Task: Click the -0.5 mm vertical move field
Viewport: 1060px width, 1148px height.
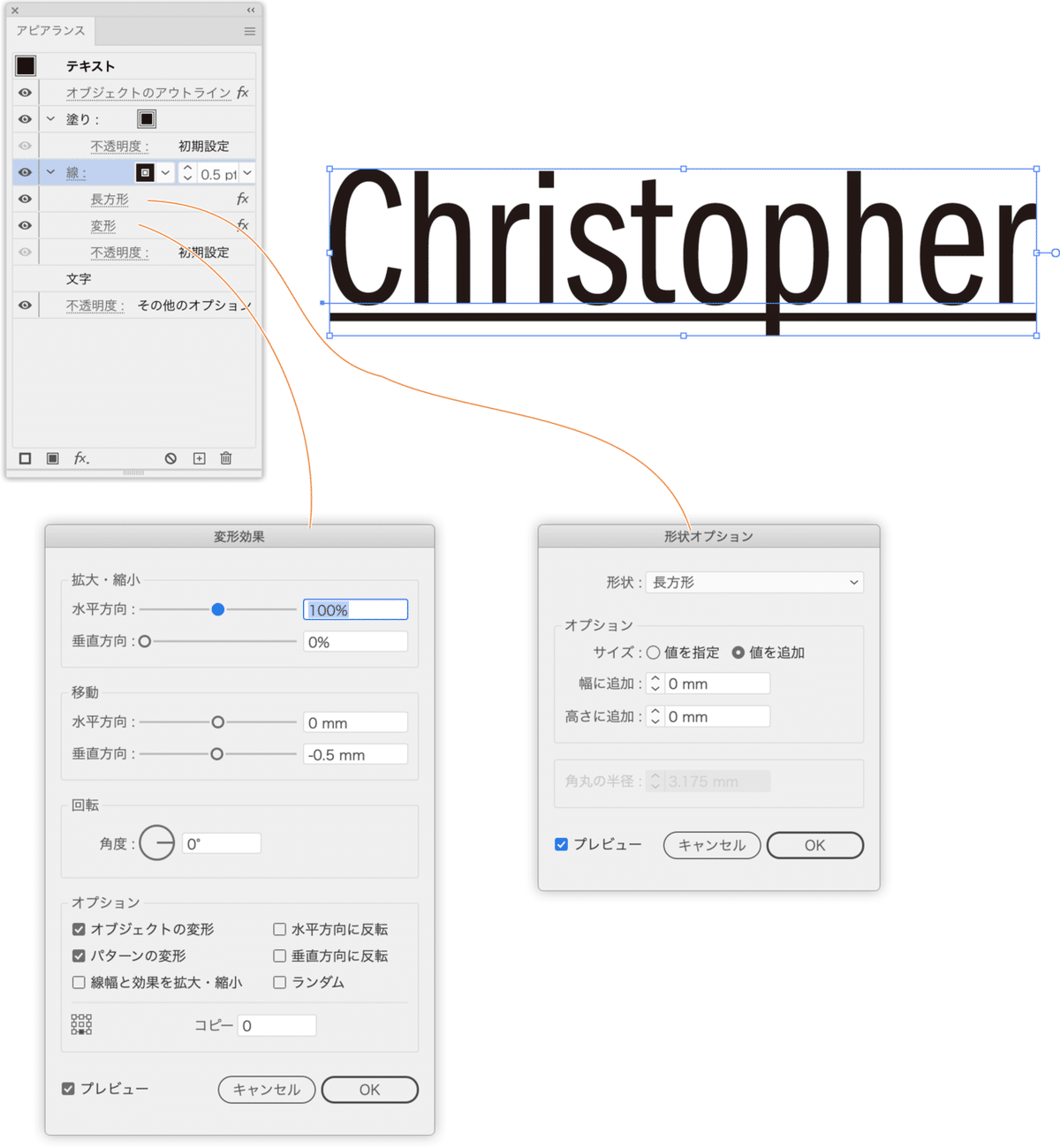Action: tap(355, 754)
